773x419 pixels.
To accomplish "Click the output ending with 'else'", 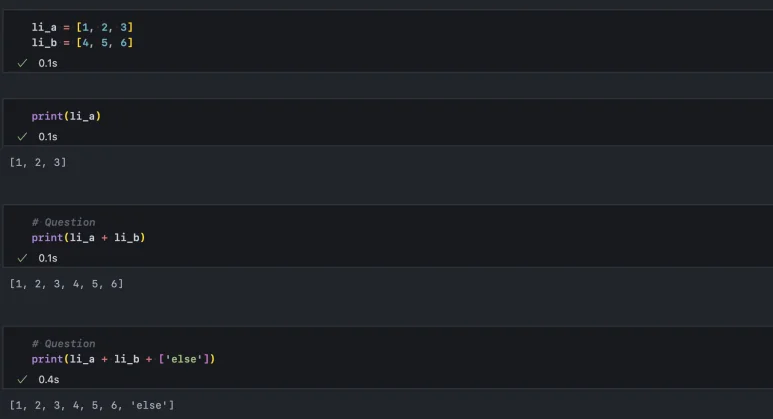I will pos(92,405).
